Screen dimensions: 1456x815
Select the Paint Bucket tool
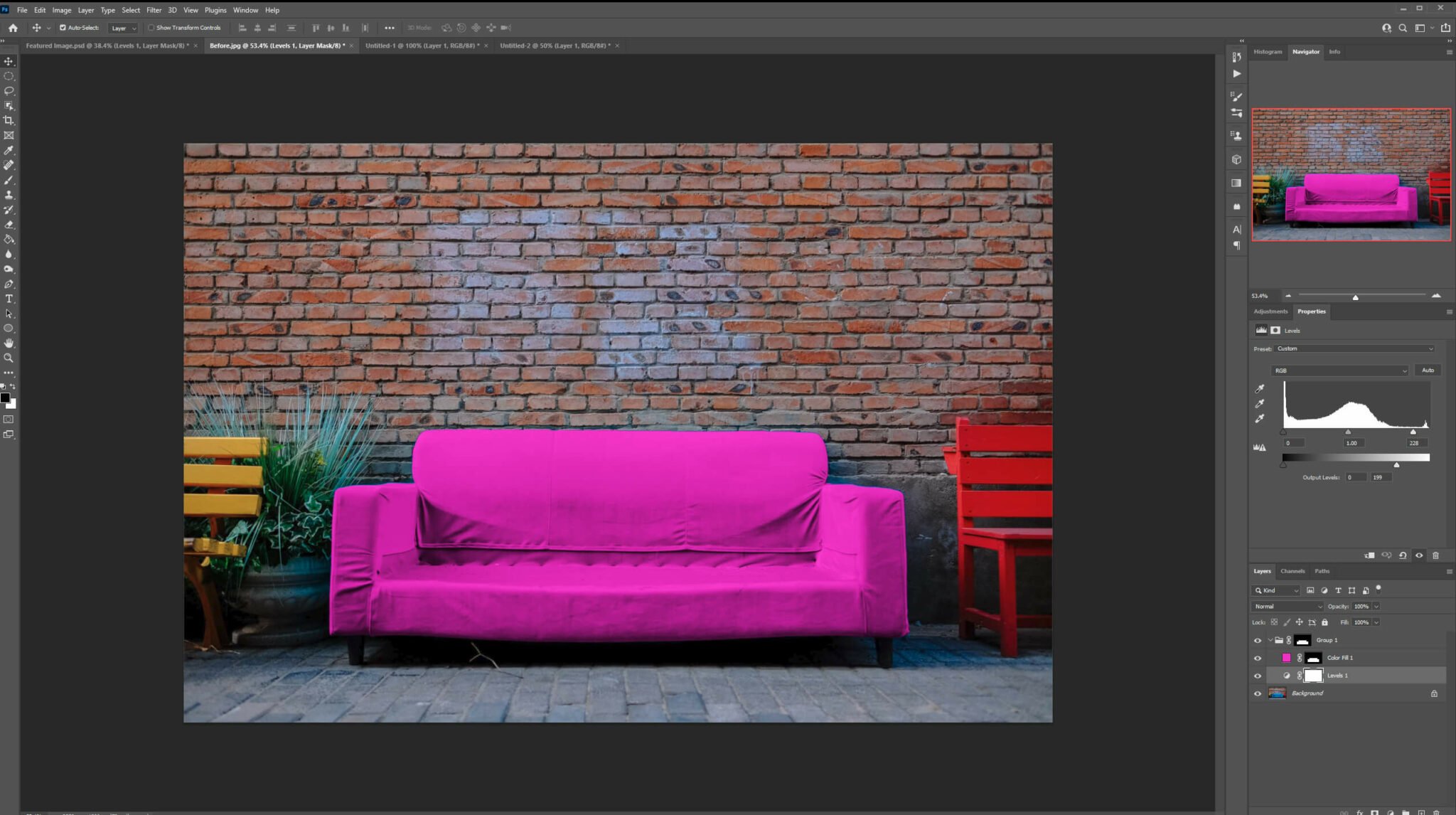[x=9, y=240]
